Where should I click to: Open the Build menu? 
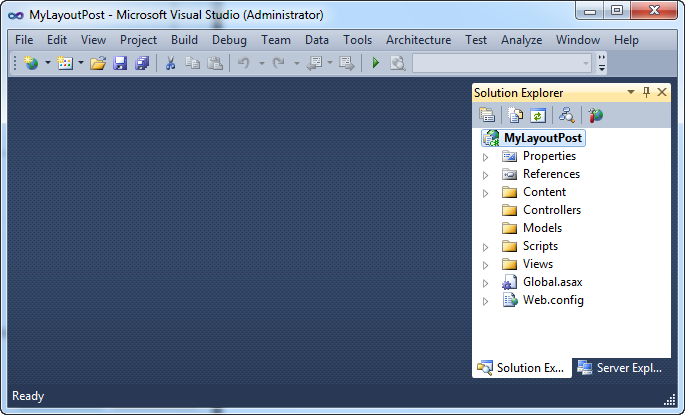(x=184, y=40)
